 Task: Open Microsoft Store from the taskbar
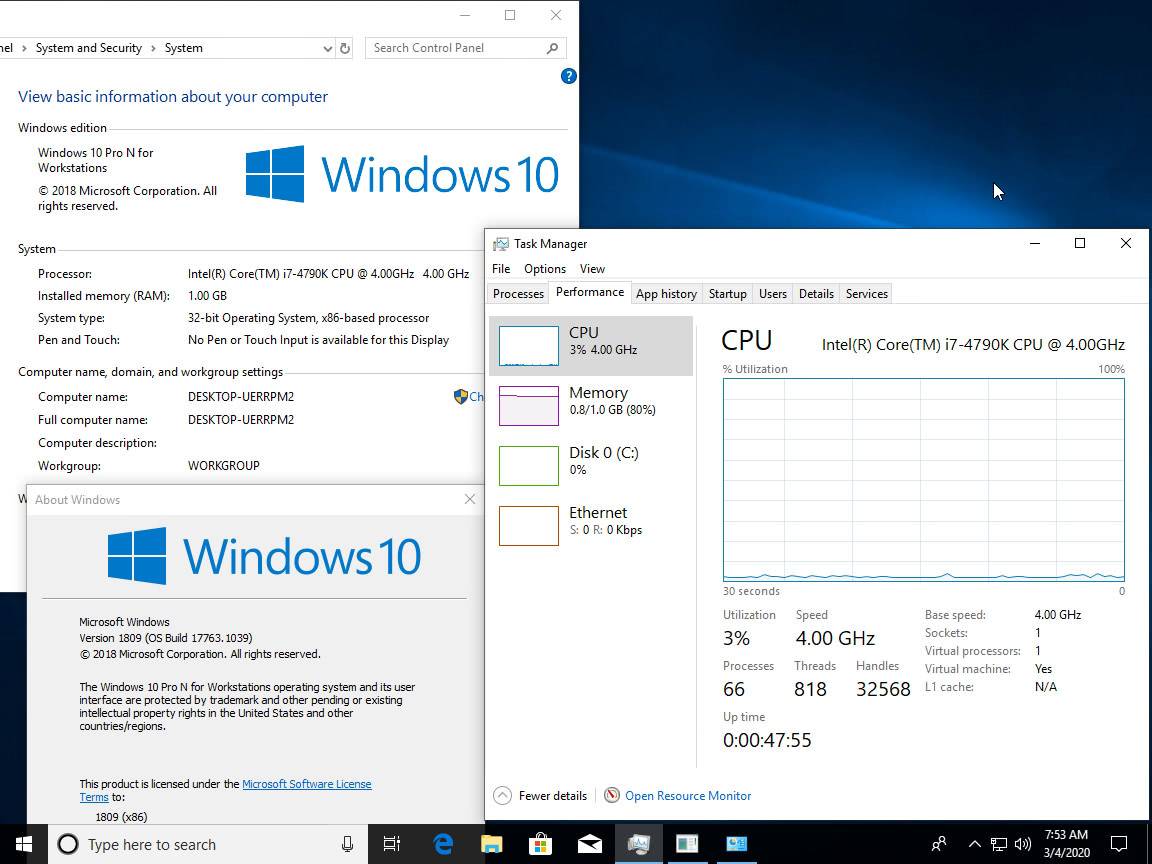(x=540, y=844)
